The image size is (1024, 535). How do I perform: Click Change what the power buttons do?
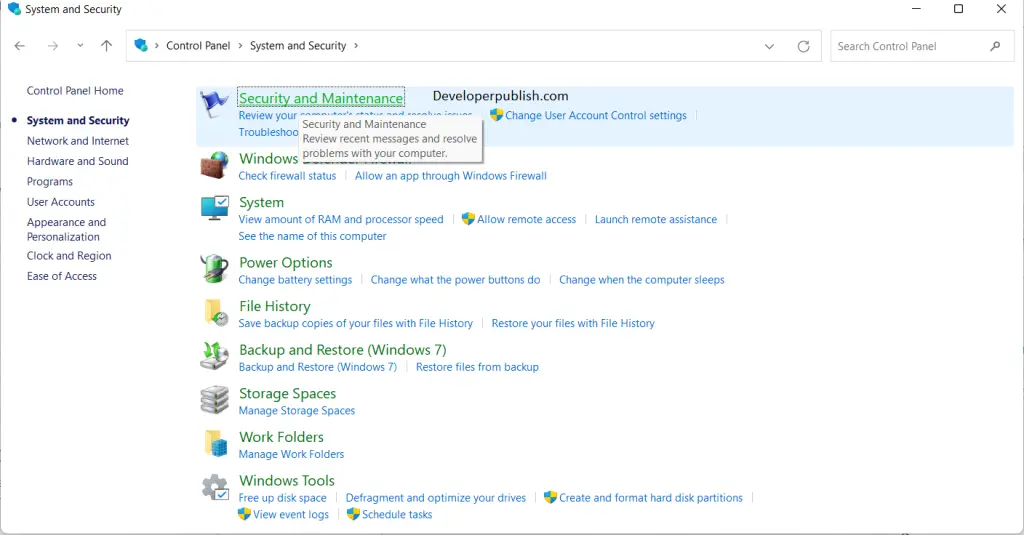click(455, 280)
